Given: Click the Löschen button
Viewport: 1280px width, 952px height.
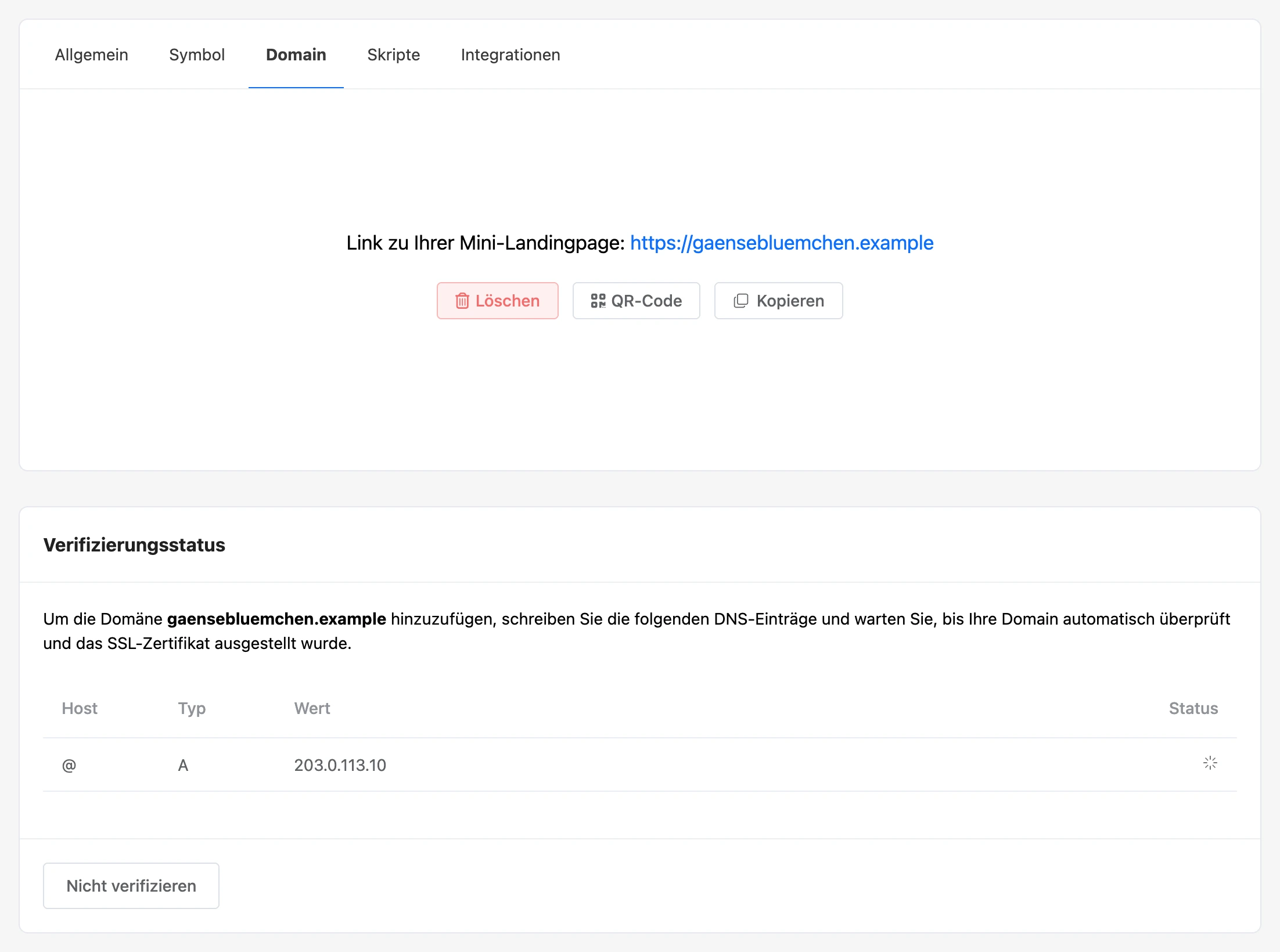Looking at the screenshot, I should [498, 301].
